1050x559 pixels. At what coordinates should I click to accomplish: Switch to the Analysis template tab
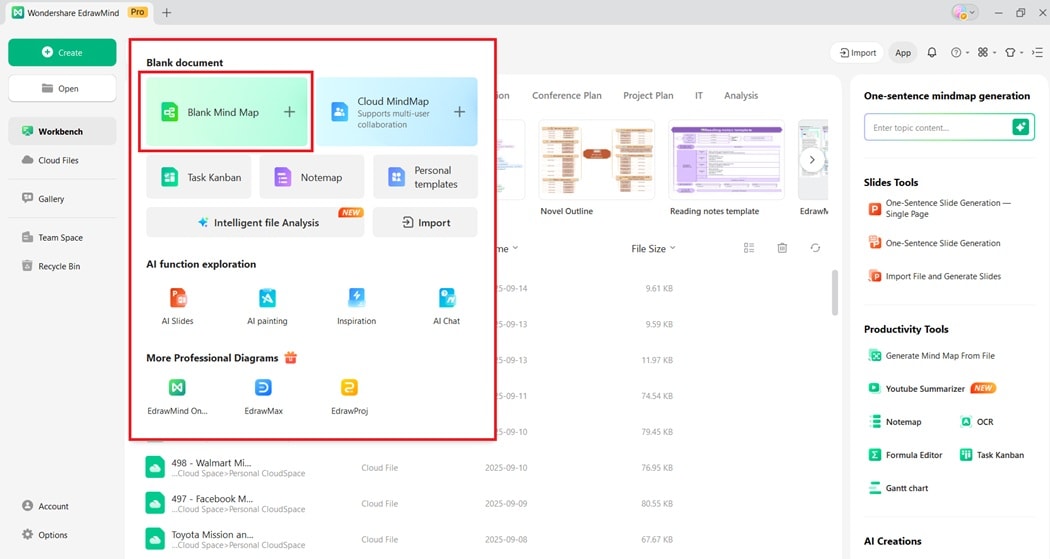click(741, 95)
